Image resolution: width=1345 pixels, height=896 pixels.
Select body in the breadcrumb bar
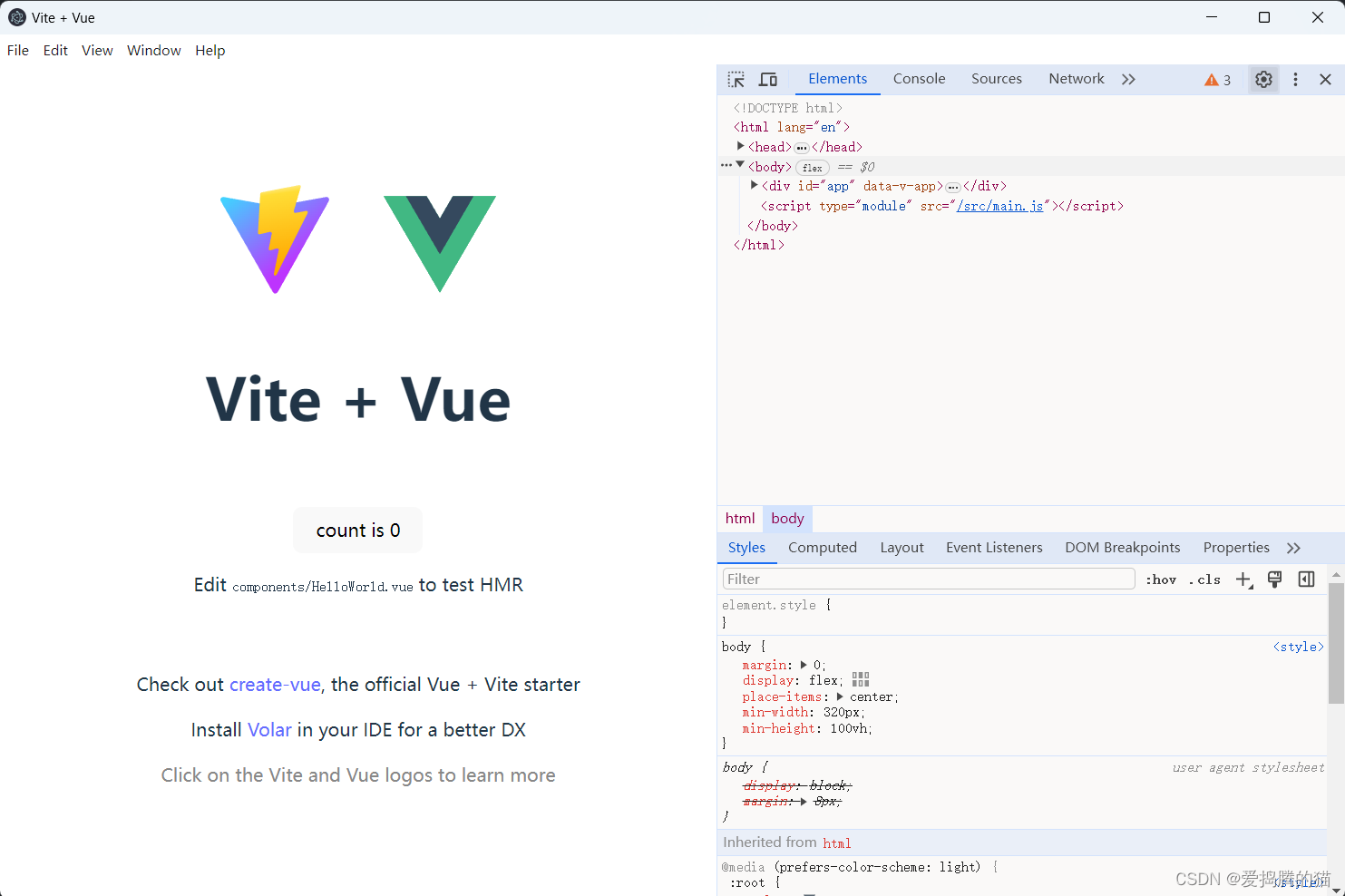pos(787,519)
